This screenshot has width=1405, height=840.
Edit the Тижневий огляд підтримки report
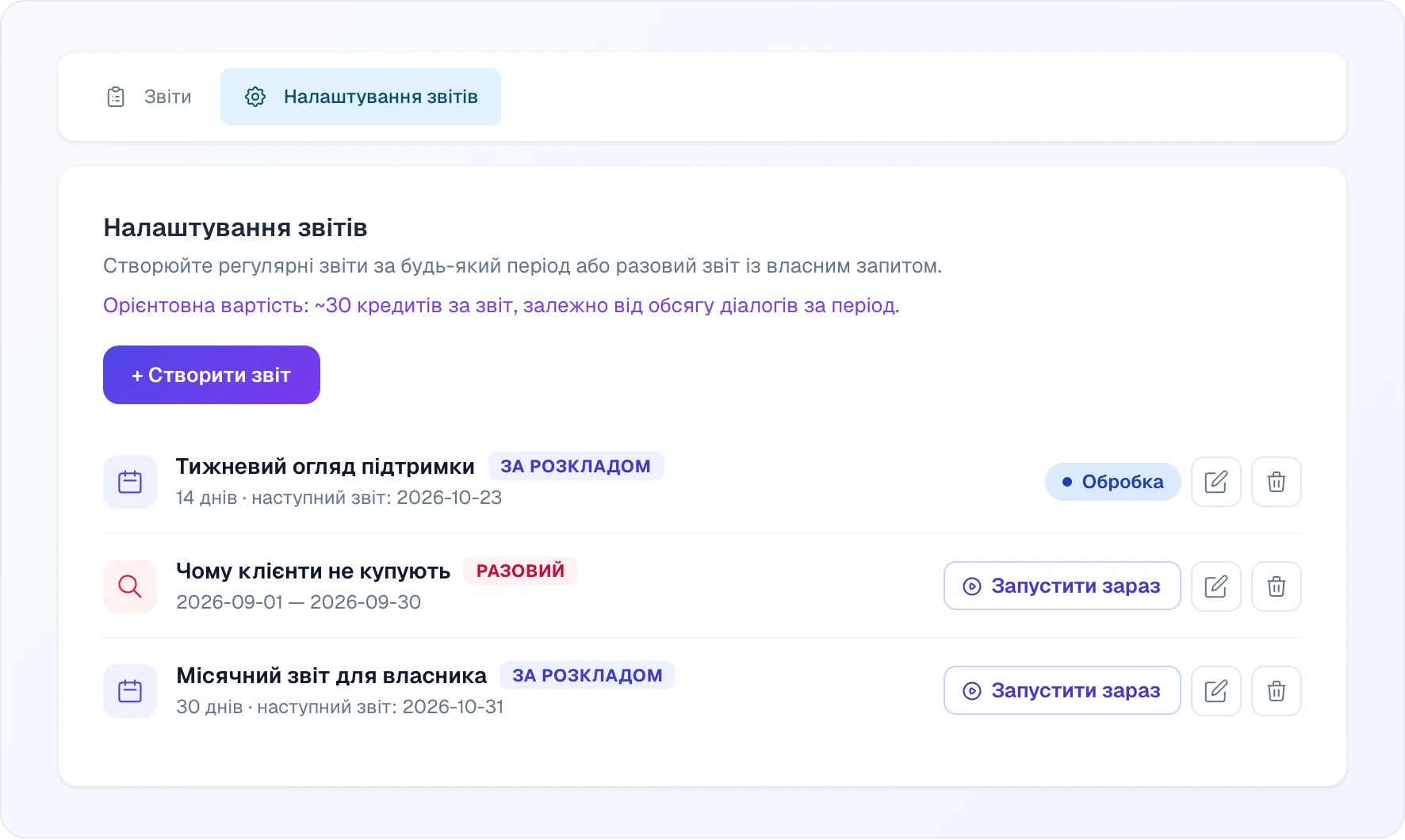click(x=1216, y=482)
